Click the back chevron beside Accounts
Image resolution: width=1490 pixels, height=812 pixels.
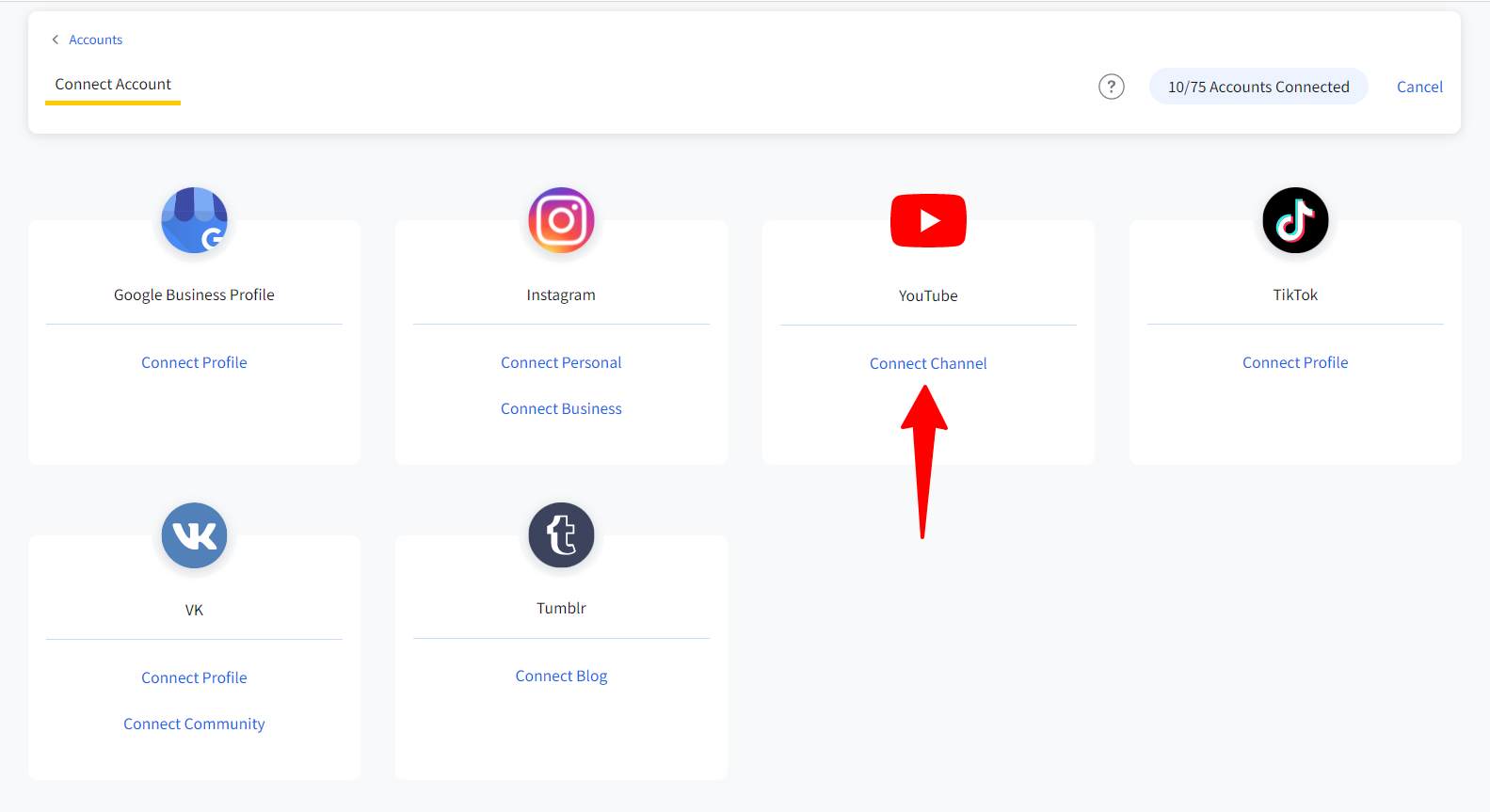point(56,40)
